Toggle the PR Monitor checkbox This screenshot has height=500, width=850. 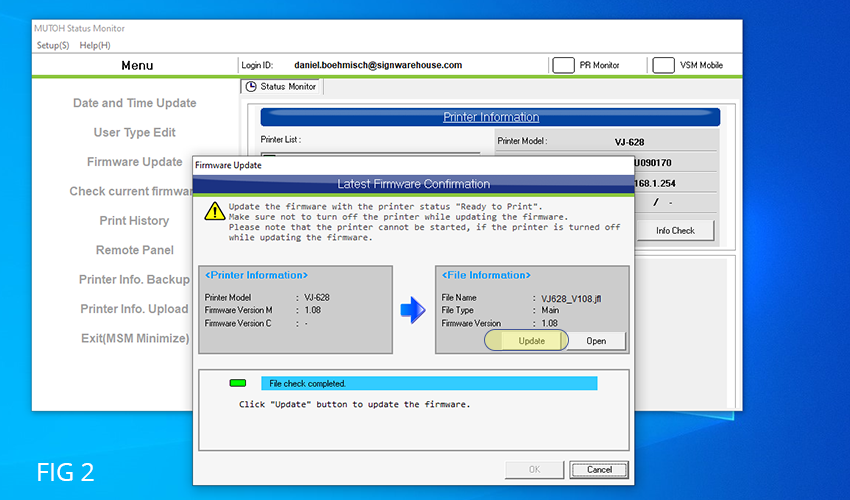pyautogui.click(x=563, y=65)
